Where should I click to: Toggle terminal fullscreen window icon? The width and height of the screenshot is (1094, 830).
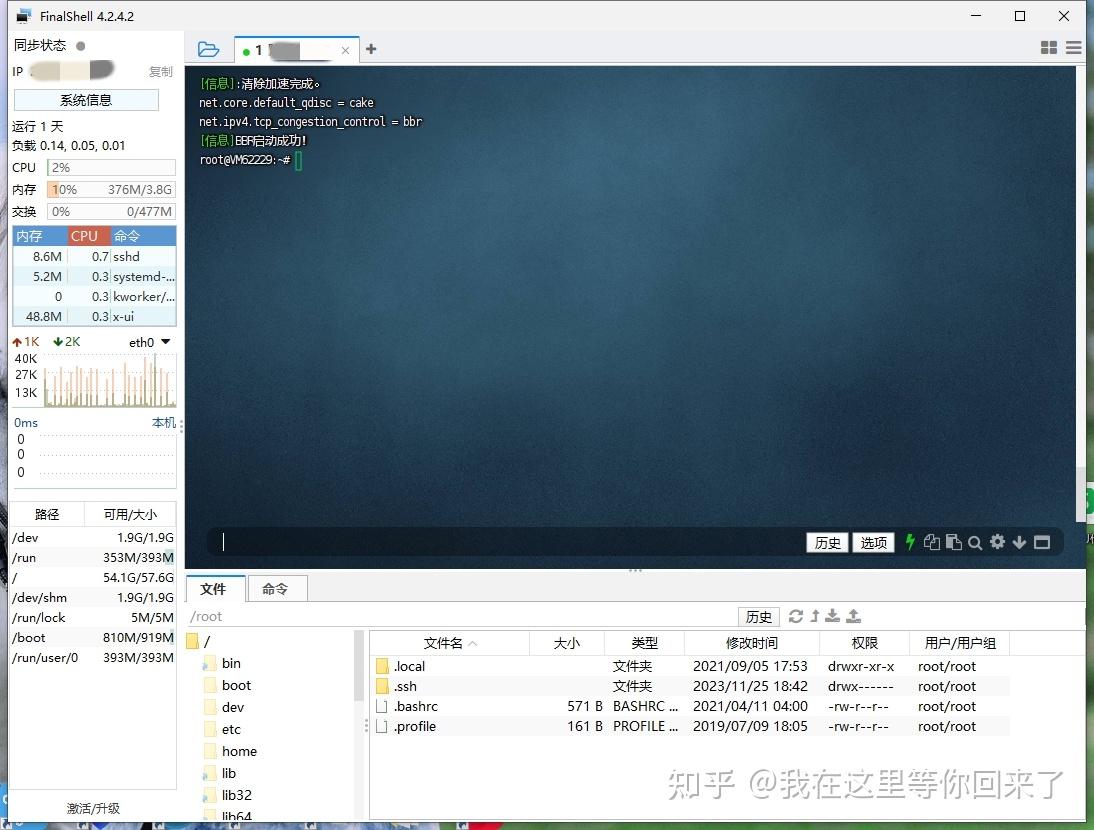(x=1042, y=543)
